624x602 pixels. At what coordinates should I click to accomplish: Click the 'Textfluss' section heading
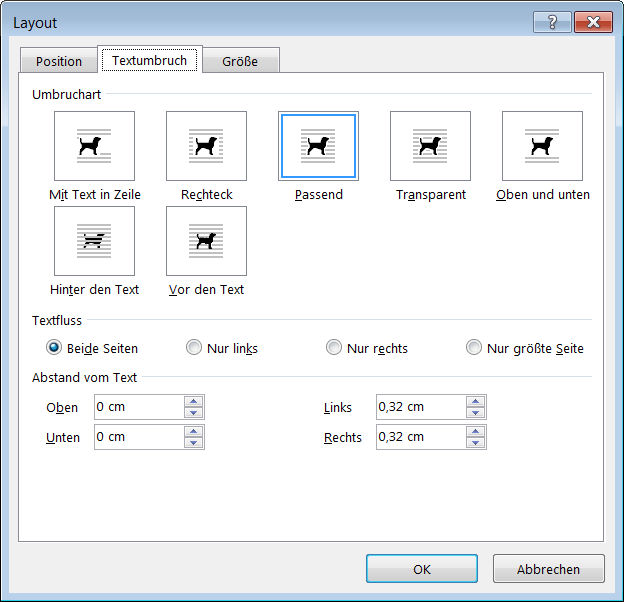point(57,321)
